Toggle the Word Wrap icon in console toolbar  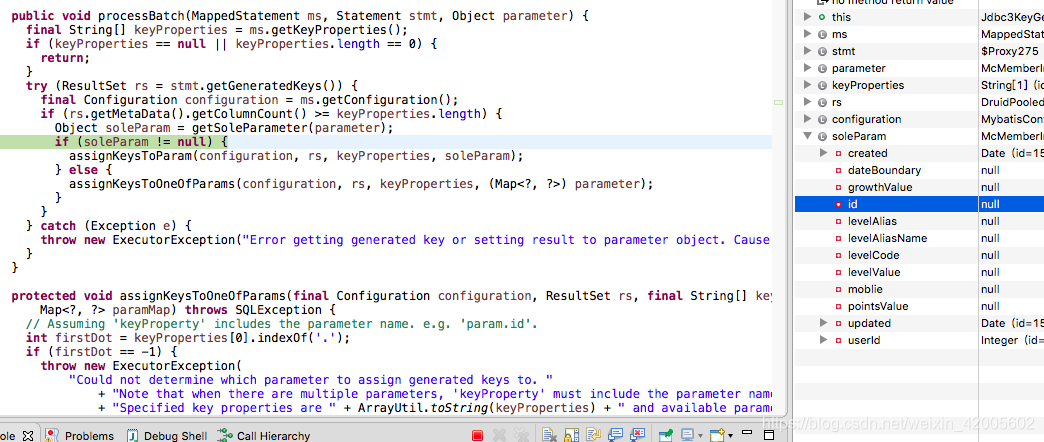tap(593, 435)
